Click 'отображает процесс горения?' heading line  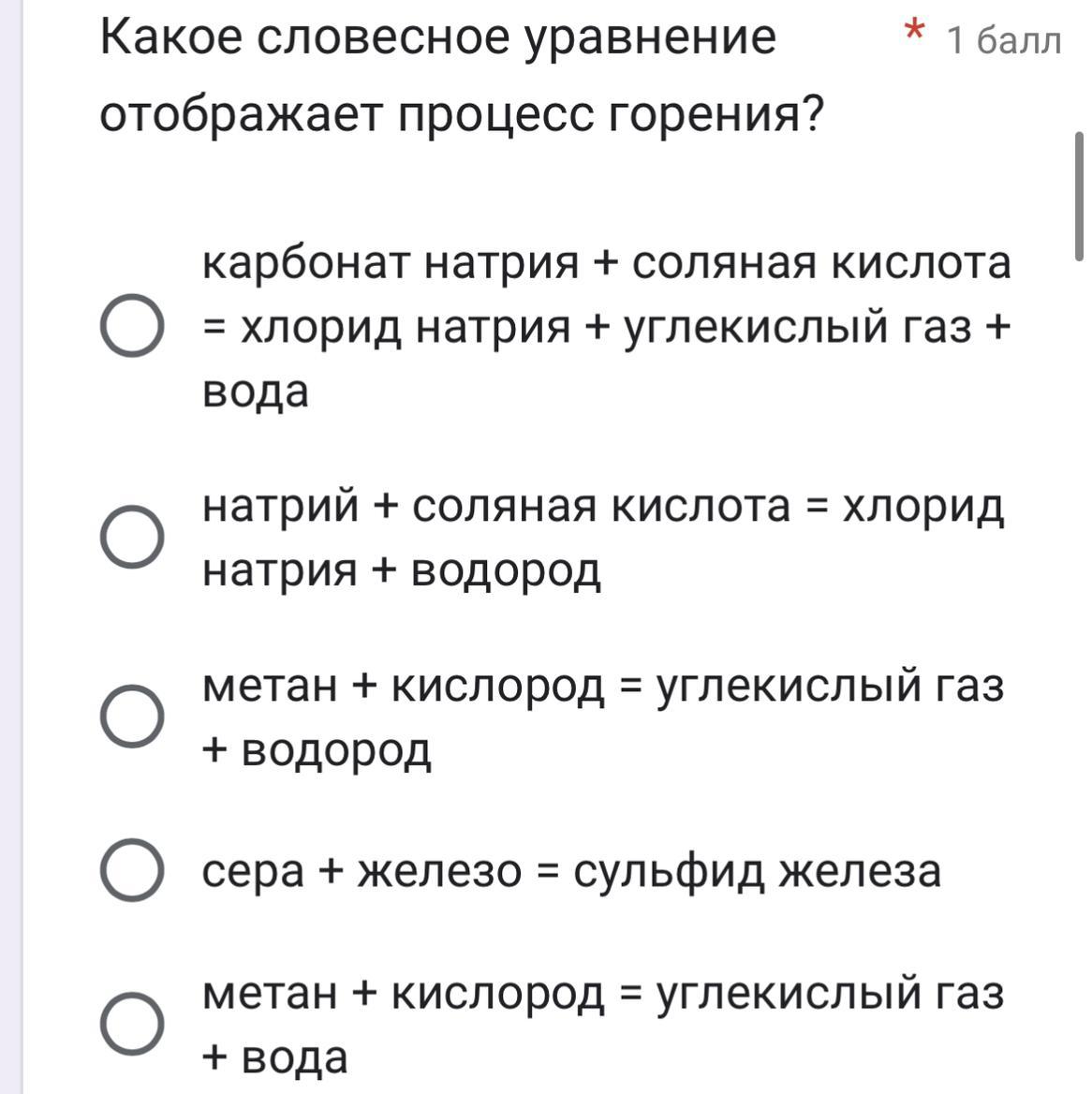(461, 114)
